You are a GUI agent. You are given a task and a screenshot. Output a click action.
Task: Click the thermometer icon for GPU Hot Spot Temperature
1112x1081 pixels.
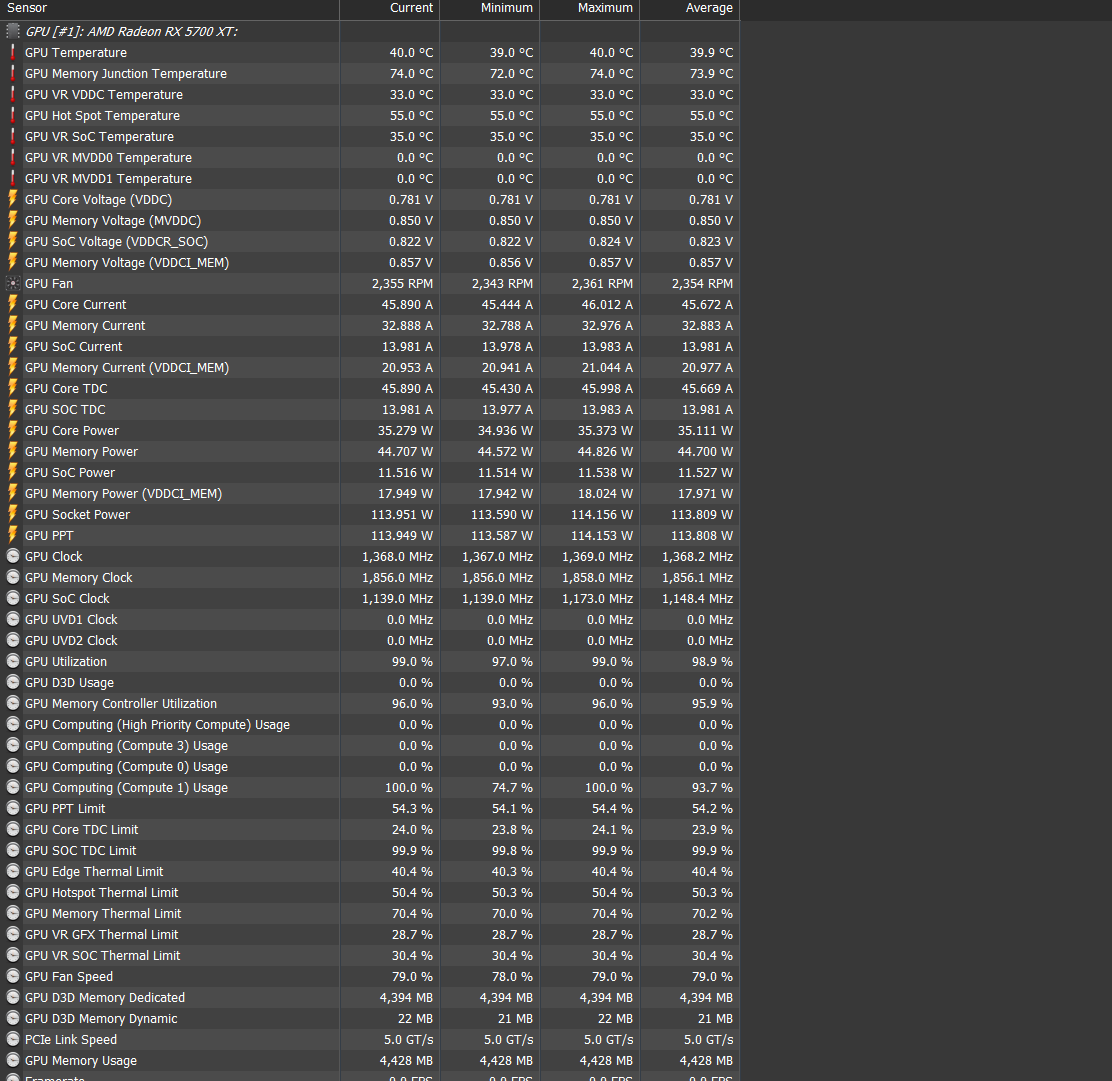(13, 116)
